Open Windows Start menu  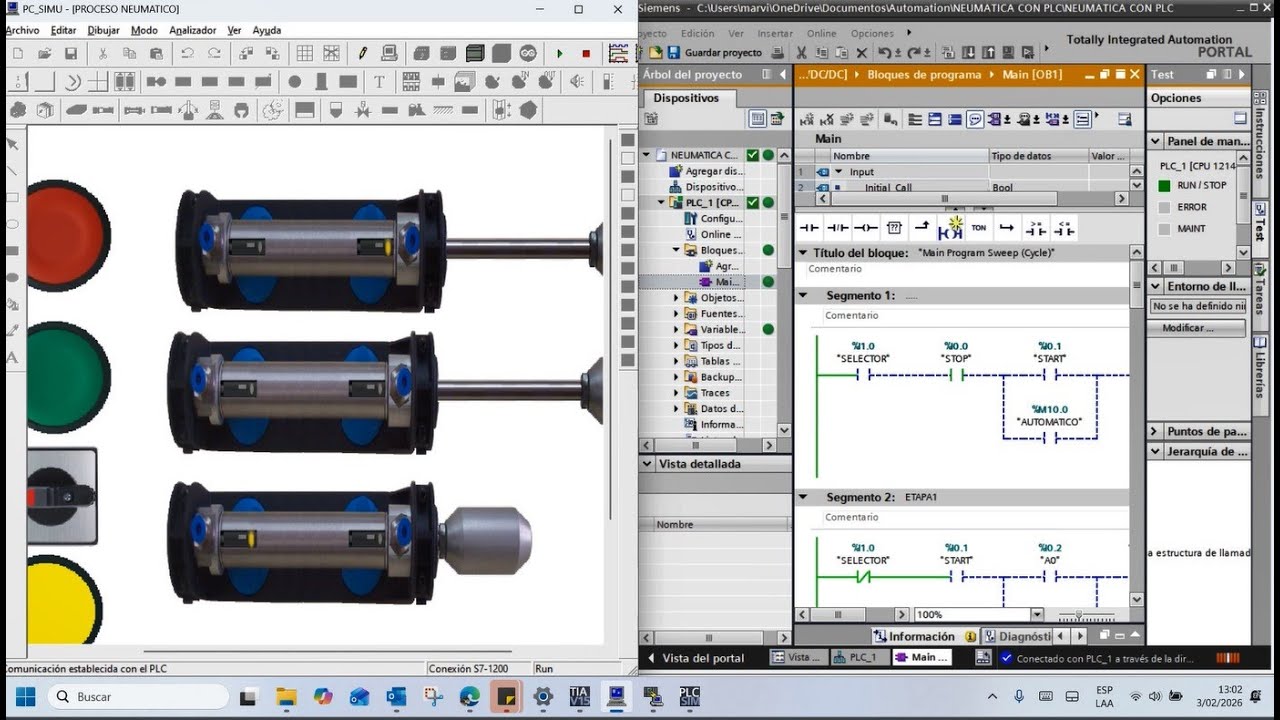click(x=25, y=696)
